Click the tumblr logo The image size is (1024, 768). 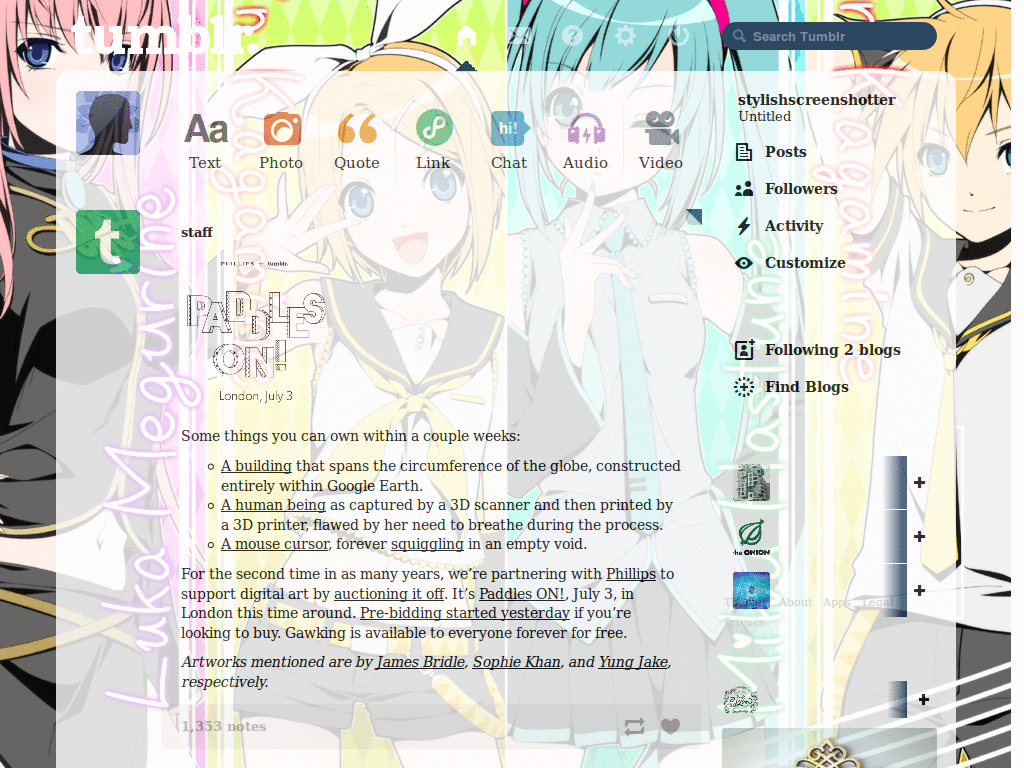(163, 36)
